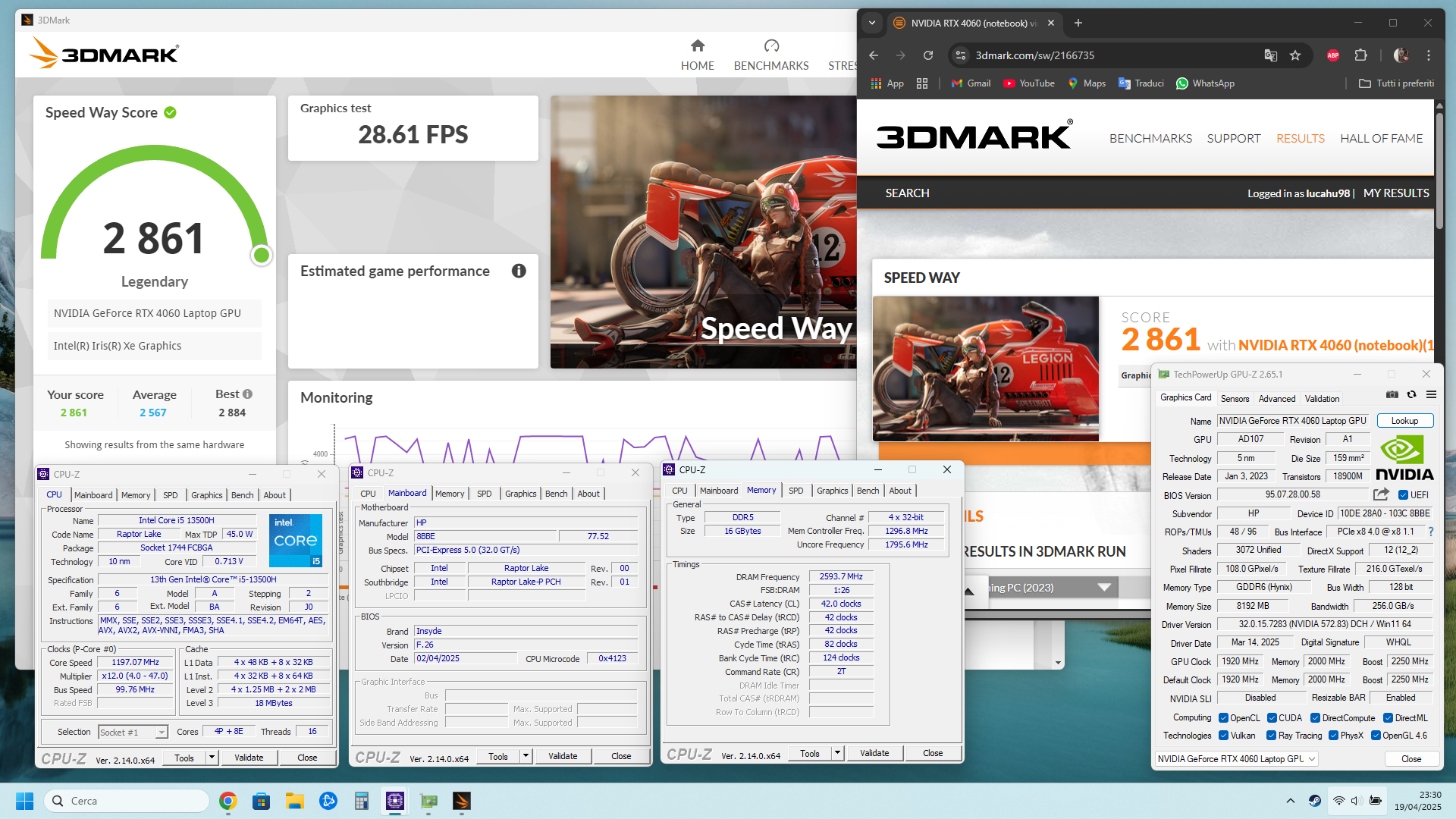Image resolution: width=1456 pixels, height=819 pixels.
Task: Toggle the Vulkan checkbox
Action: 1223,736
